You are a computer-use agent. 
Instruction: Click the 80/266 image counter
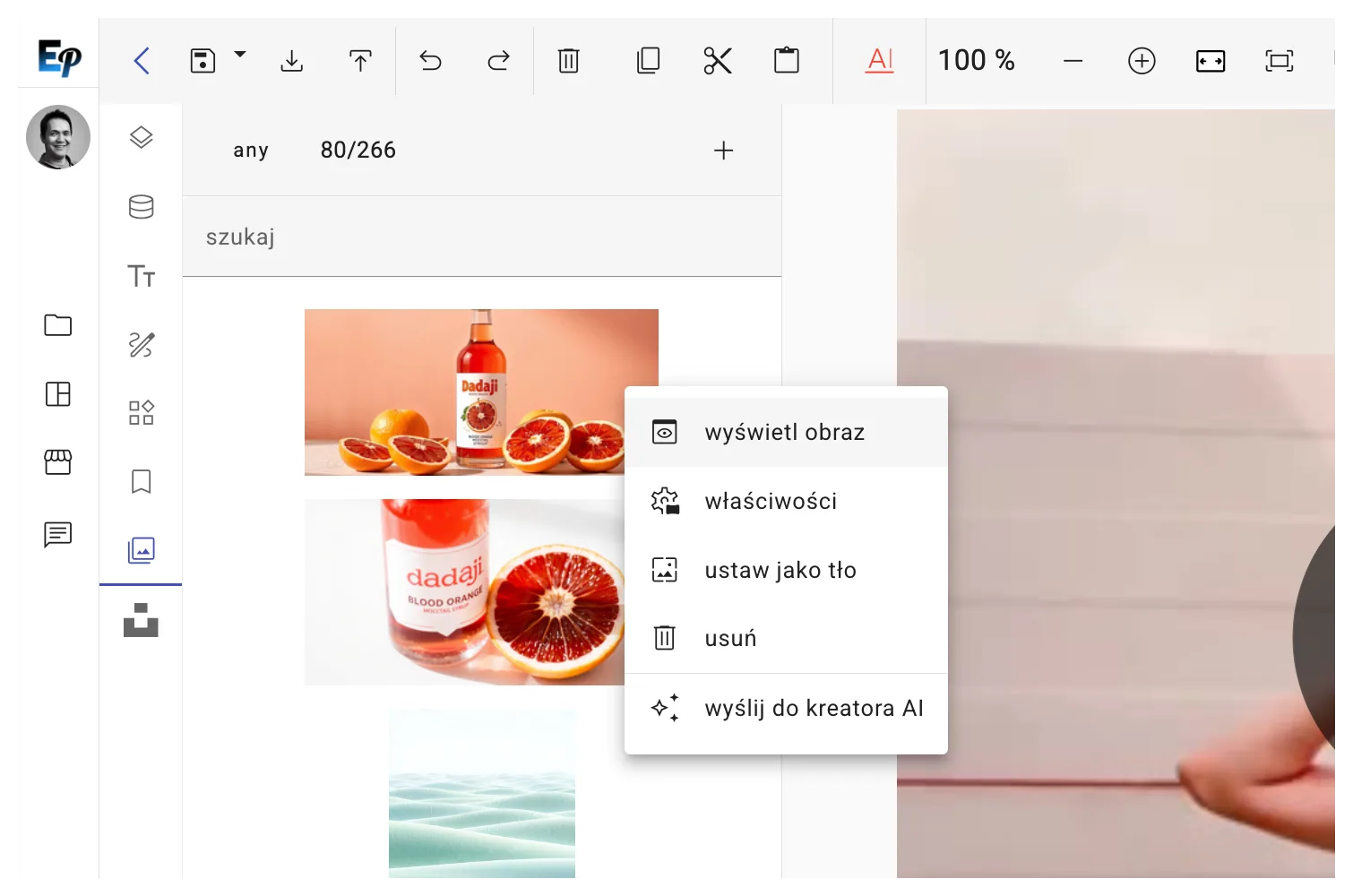358,151
